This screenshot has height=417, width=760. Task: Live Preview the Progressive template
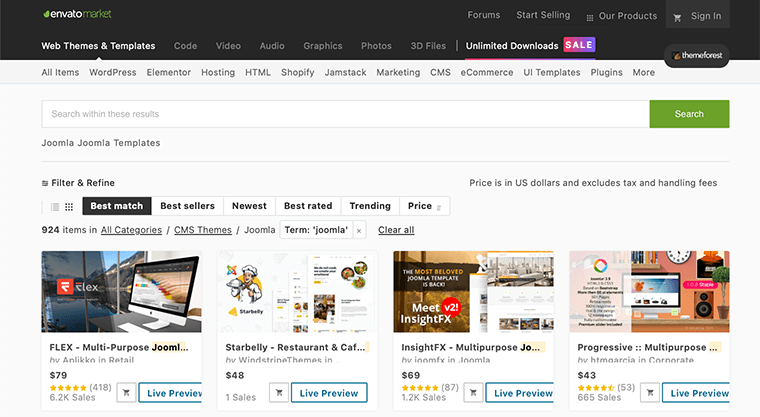pyautogui.click(x=696, y=393)
